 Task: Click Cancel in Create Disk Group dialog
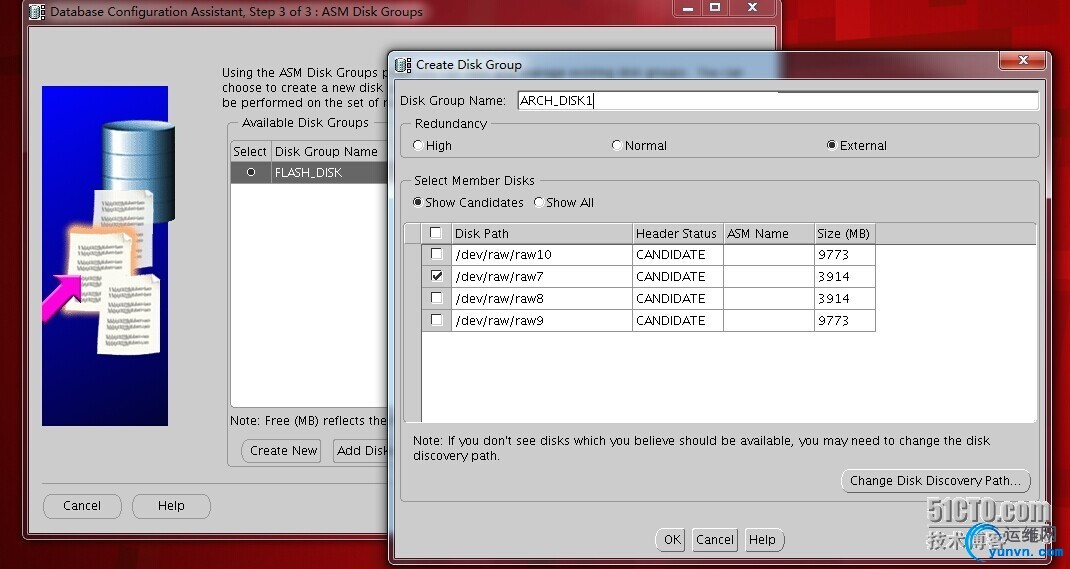(714, 540)
